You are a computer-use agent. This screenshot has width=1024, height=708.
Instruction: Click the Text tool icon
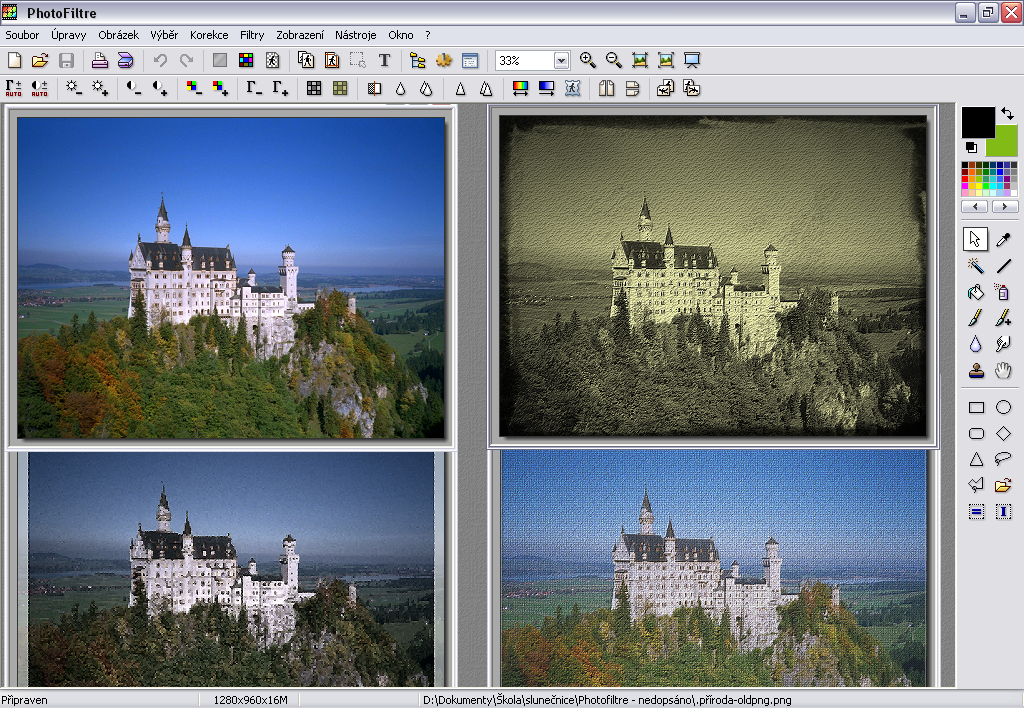click(x=384, y=61)
